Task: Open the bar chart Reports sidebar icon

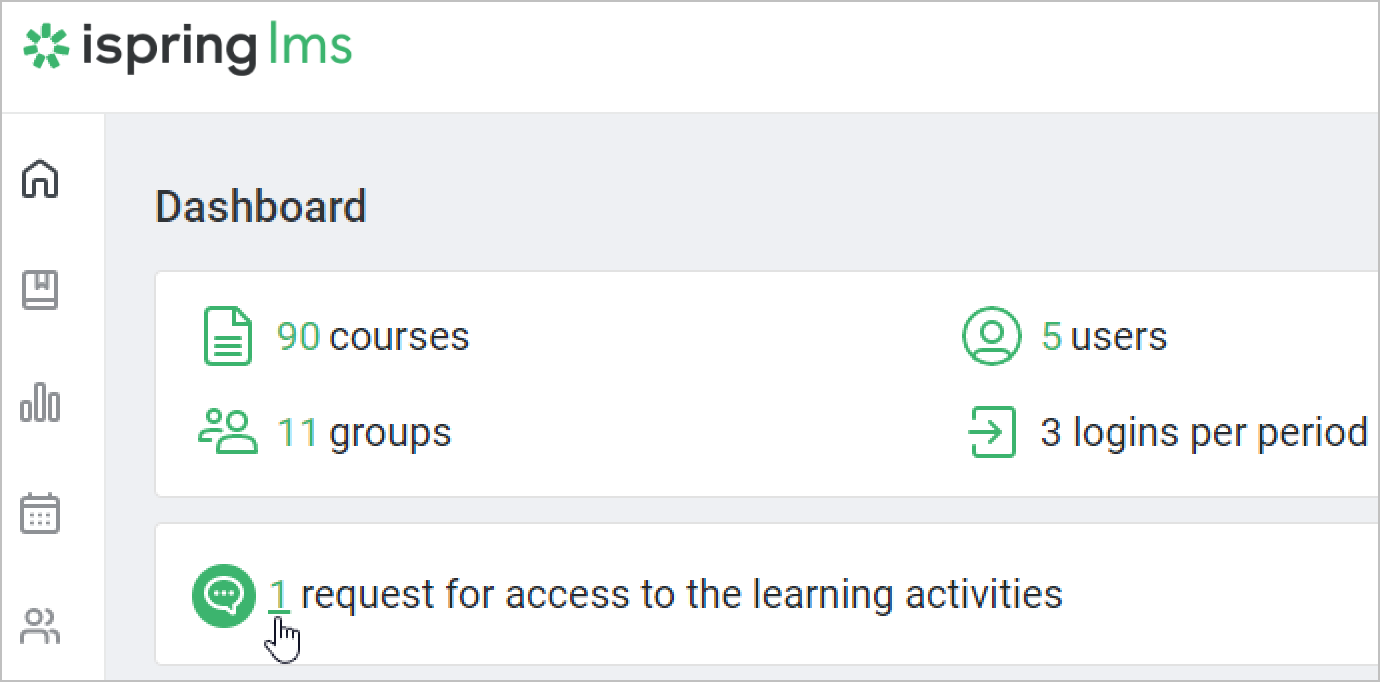Action: click(x=40, y=403)
